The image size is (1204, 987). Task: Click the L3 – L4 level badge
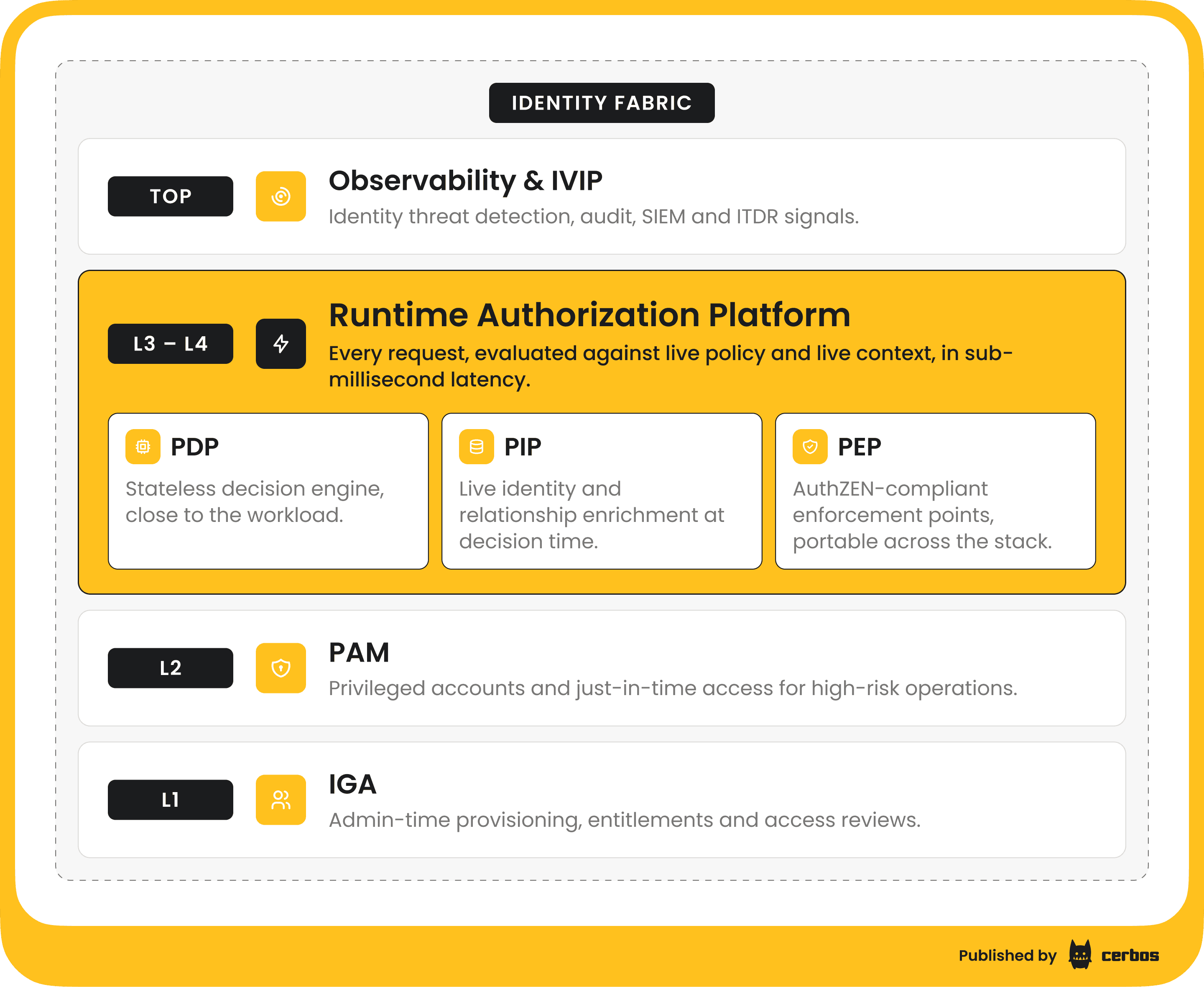(171, 343)
